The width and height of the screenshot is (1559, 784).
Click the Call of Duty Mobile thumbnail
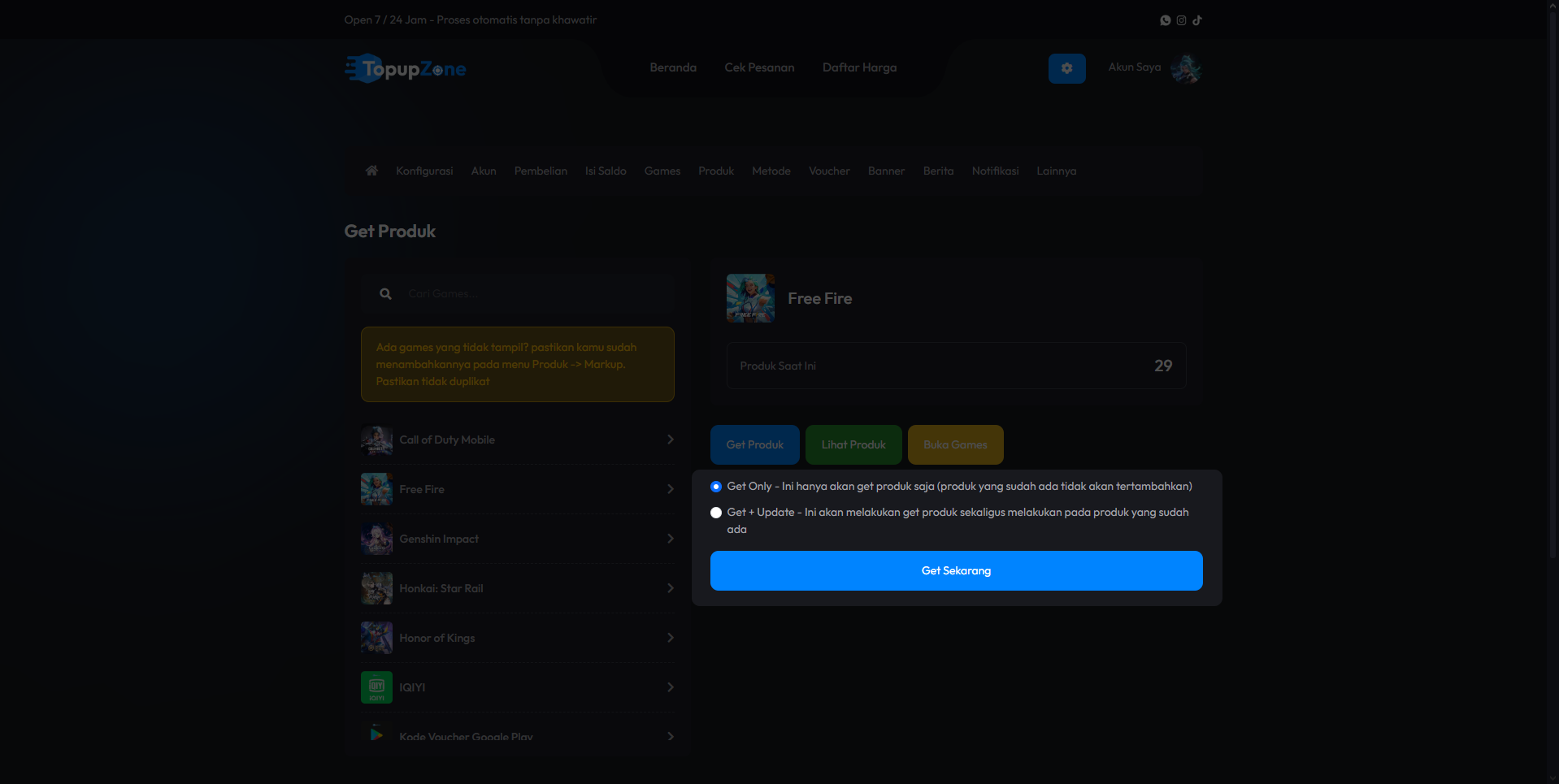point(376,440)
